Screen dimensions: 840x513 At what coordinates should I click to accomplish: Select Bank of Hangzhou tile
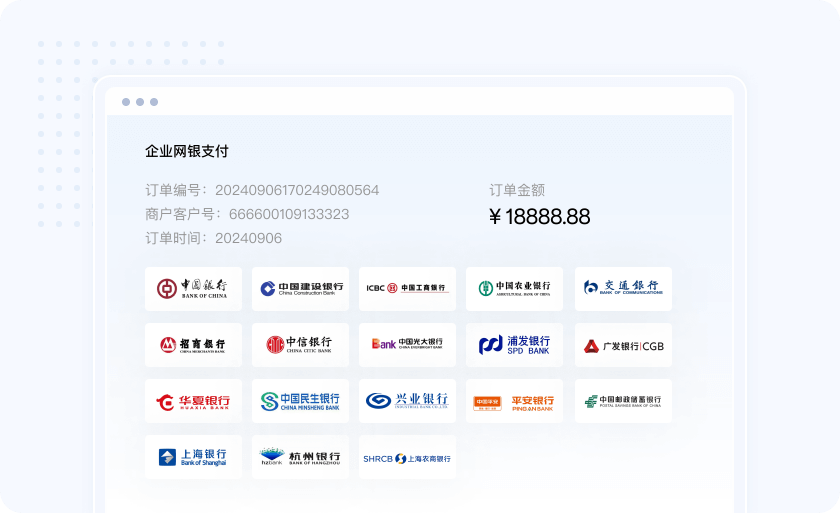click(300, 457)
